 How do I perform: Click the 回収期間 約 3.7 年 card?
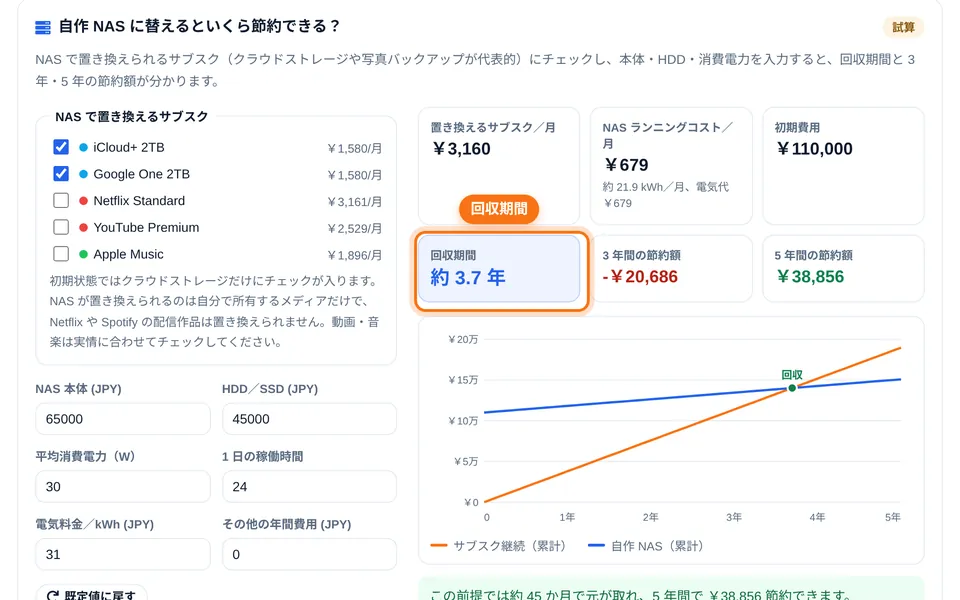pos(499,269)
